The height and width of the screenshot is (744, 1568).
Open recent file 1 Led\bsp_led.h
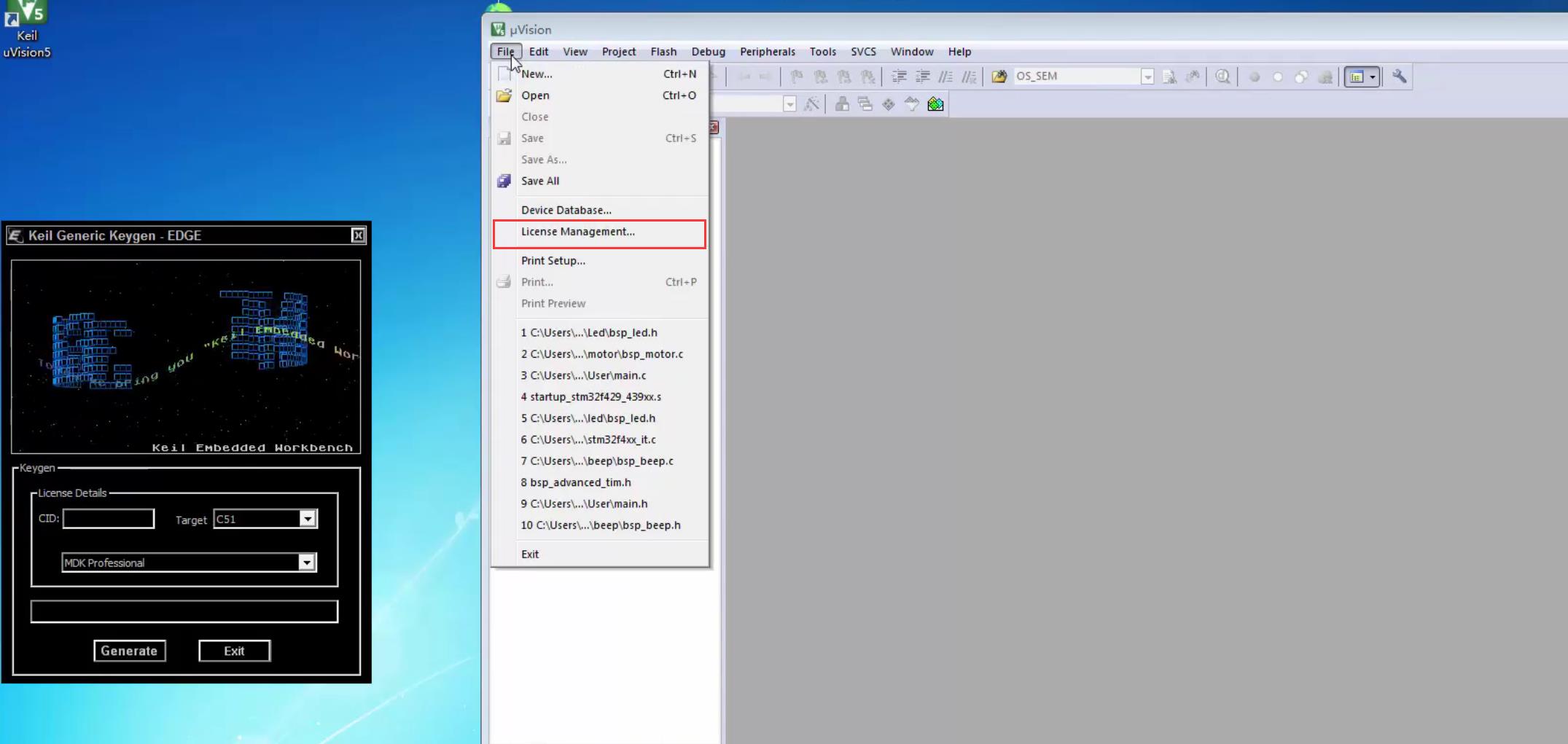[x=599, y=332]
